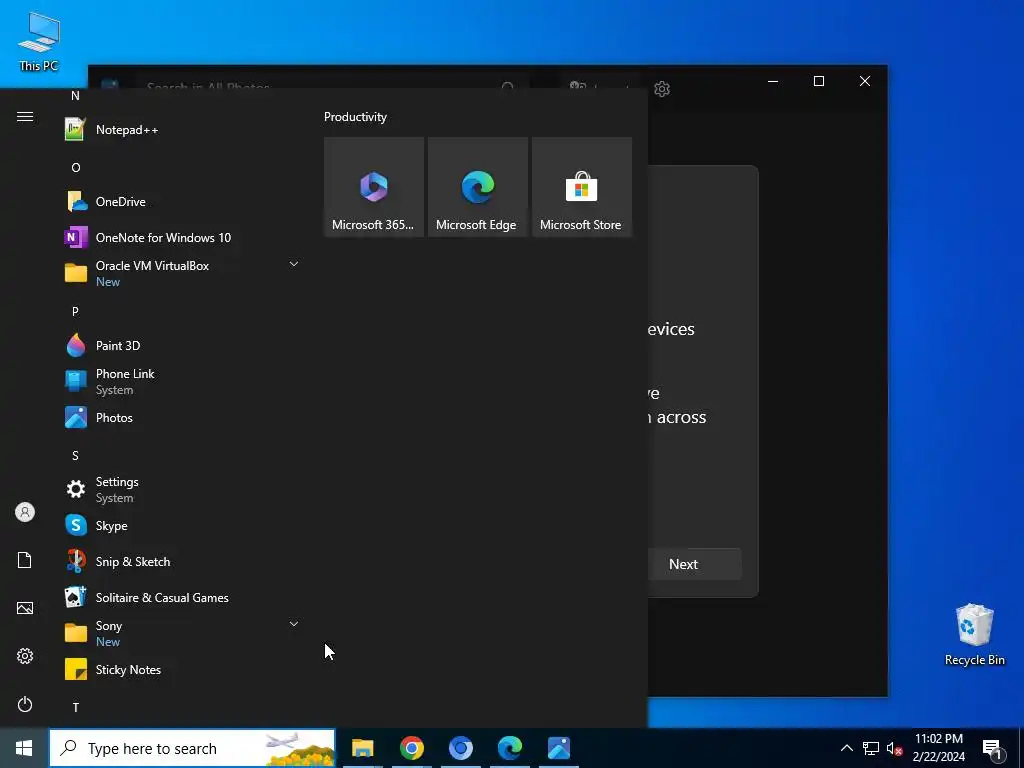Open the Microsoft Edge tile
1024x768 pixels.
477,187
